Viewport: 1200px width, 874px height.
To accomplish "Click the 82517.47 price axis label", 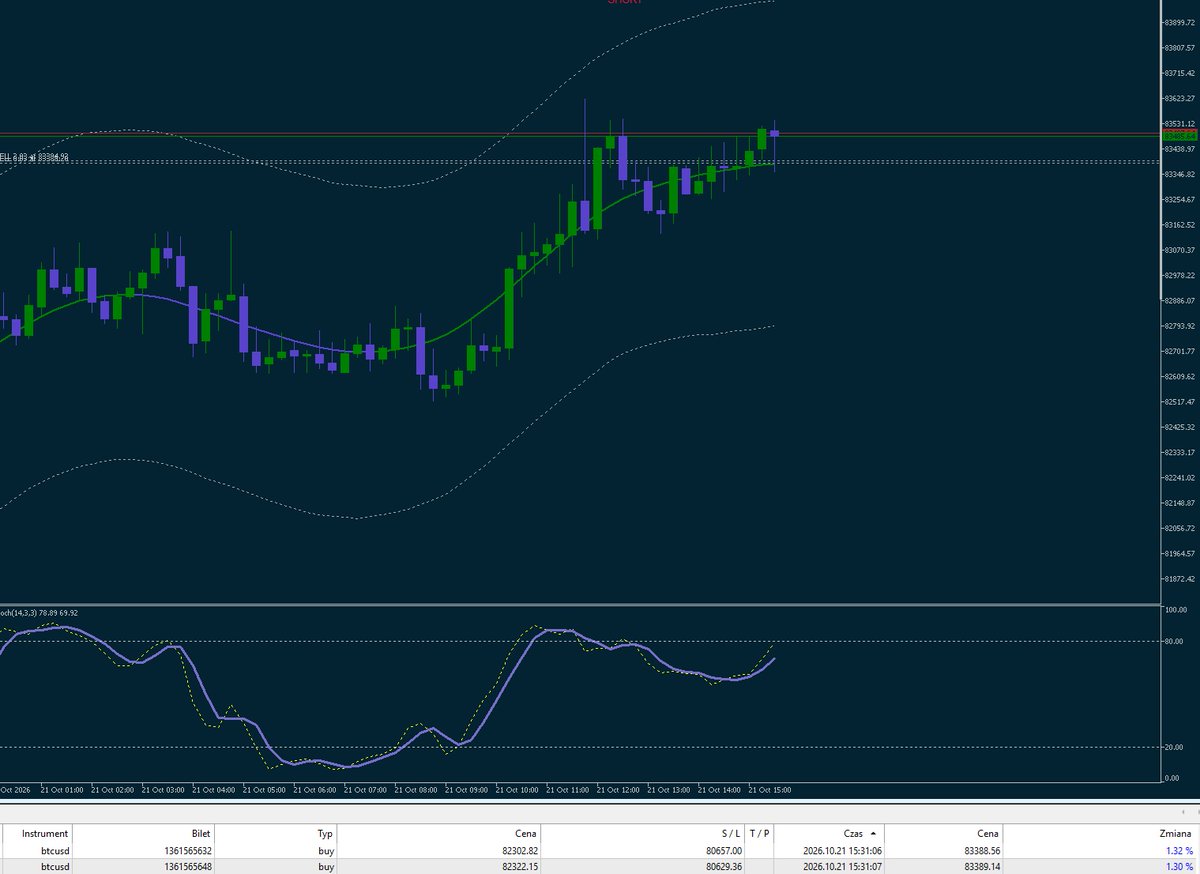I will click(1181, 402).
